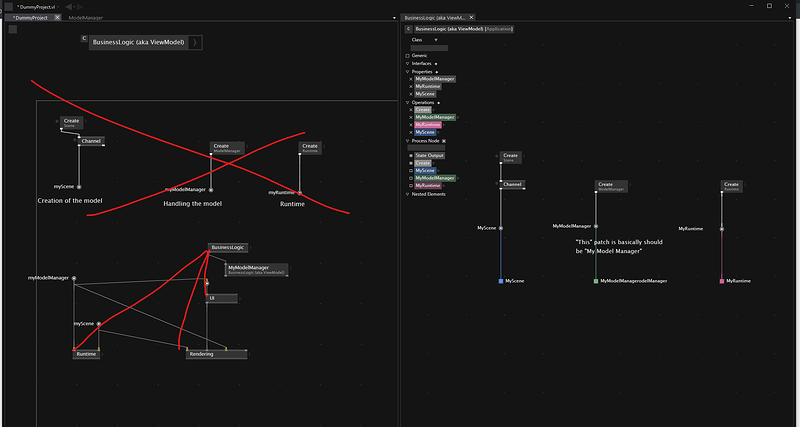Switch to the ModelManager tab

[85, 18]
